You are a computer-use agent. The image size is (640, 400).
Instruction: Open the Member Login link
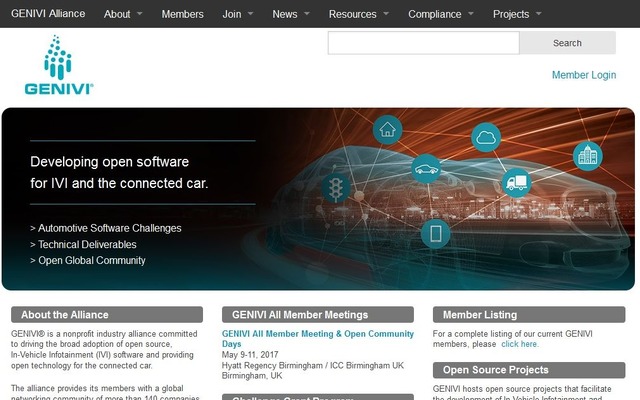(x=584, y=75)
